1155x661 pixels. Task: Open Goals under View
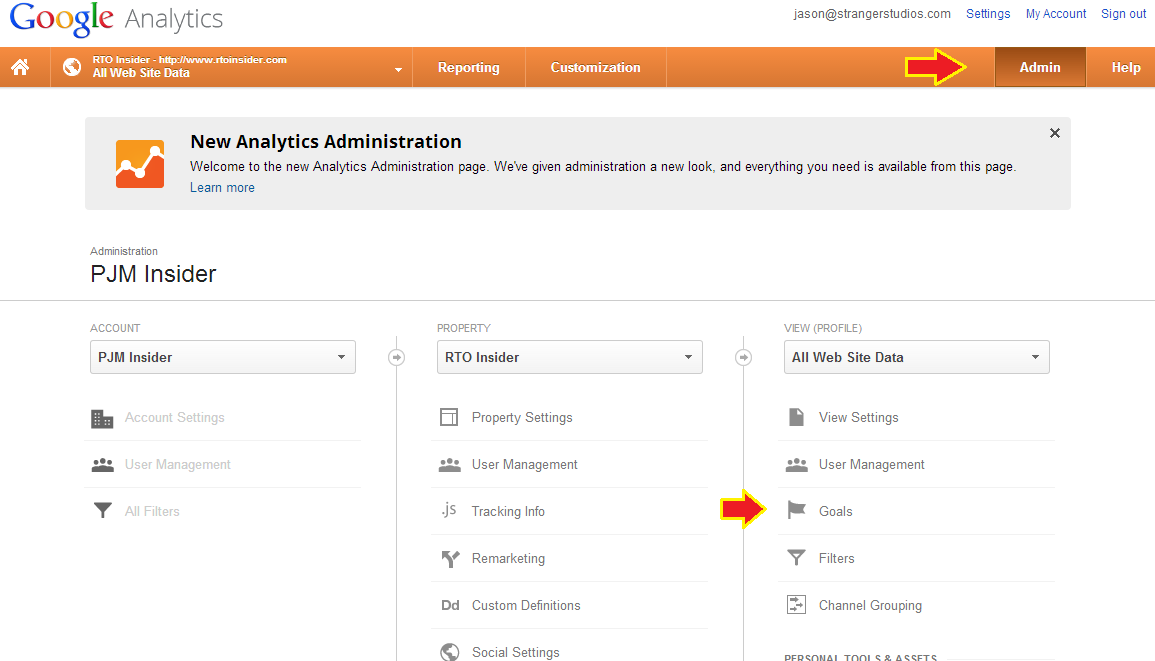(x=835, y=511)
